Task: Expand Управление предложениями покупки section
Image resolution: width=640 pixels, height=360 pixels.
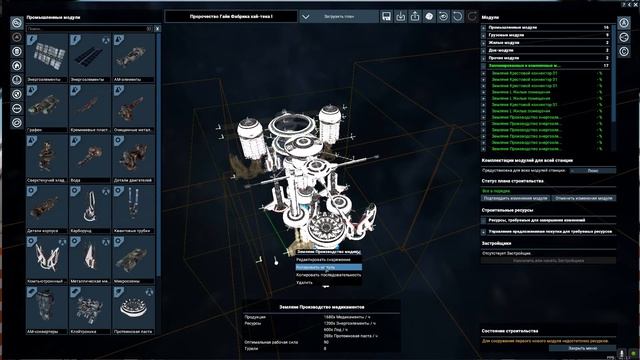Action: coord(483,232)
